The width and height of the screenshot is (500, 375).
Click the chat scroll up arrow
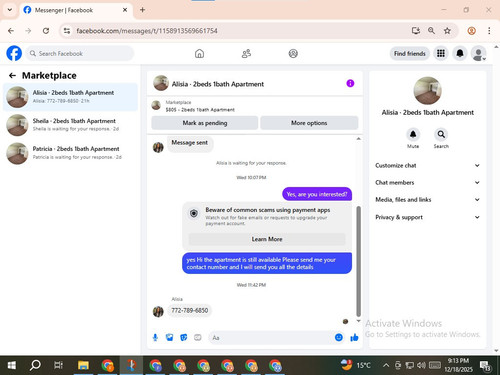pos(359,138)
